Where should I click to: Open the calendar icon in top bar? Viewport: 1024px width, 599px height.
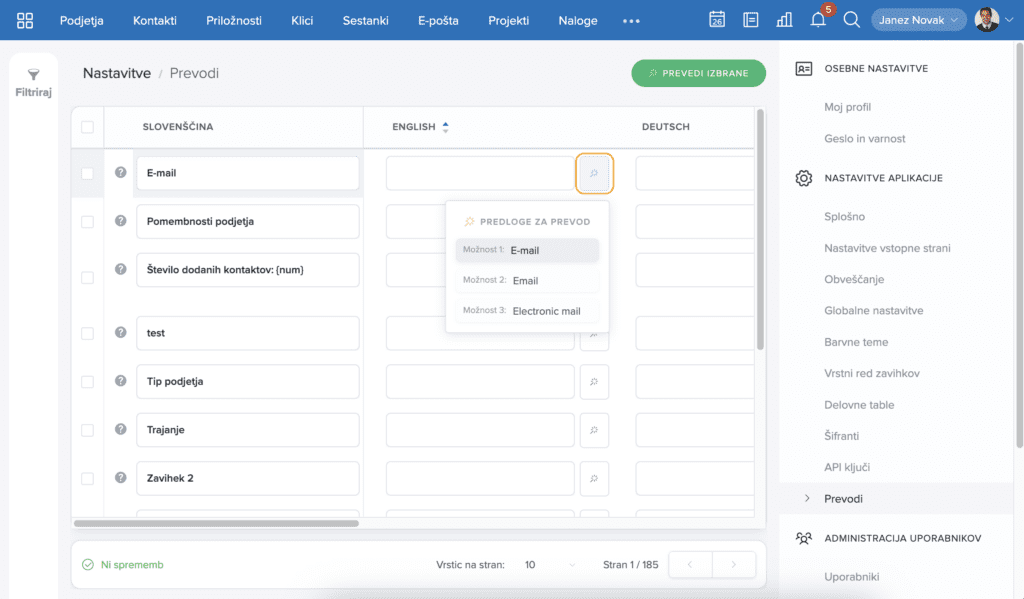pos(717,20)
